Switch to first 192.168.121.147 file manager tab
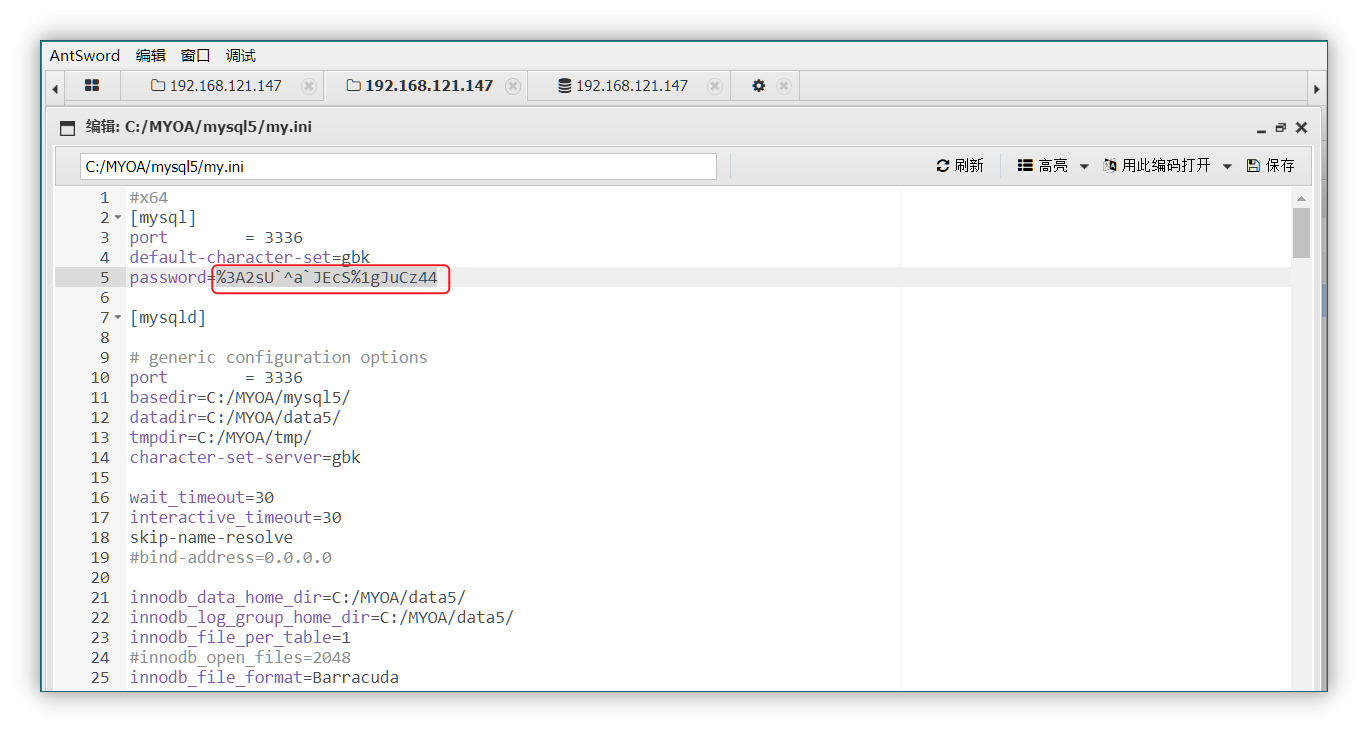The image size is (1368, 732). click(216, 86)
